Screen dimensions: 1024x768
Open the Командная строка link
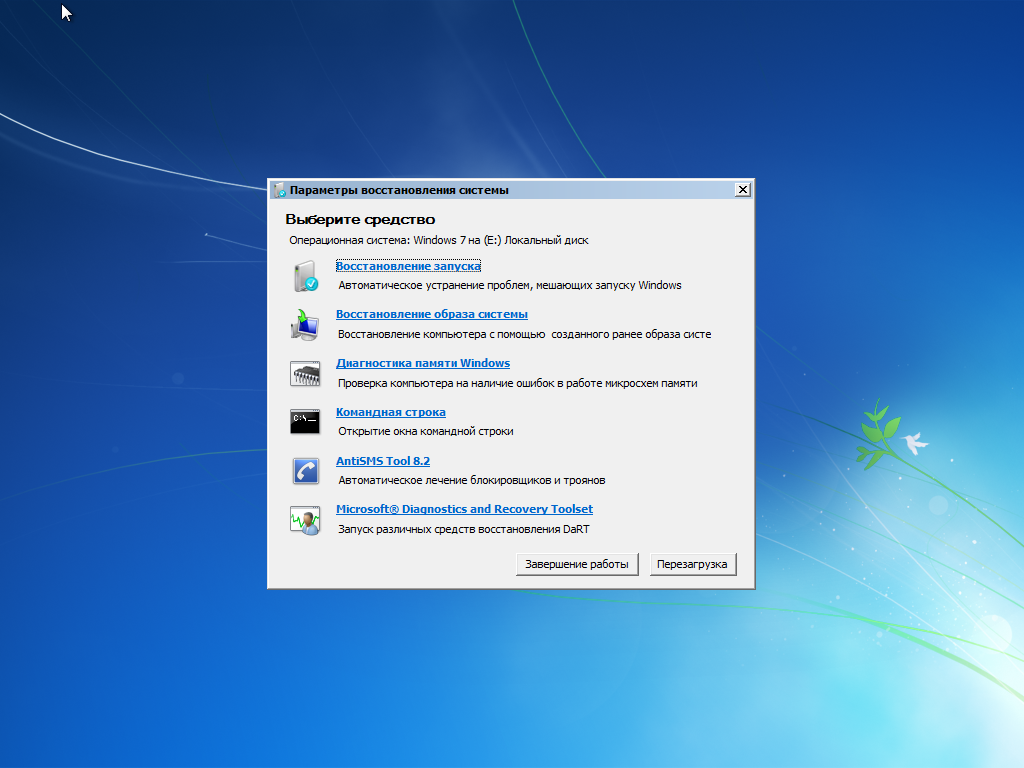tap(391, 412)
